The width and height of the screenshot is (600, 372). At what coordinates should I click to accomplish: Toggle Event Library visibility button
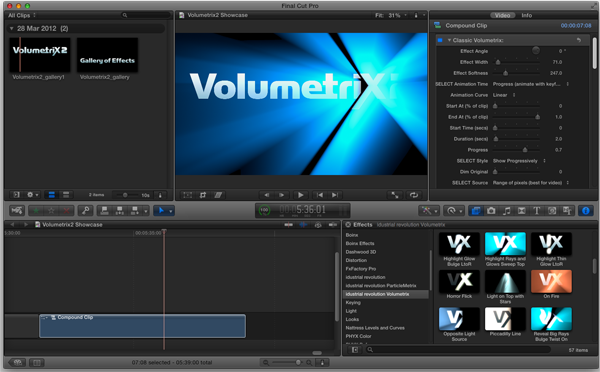(16, 195)
